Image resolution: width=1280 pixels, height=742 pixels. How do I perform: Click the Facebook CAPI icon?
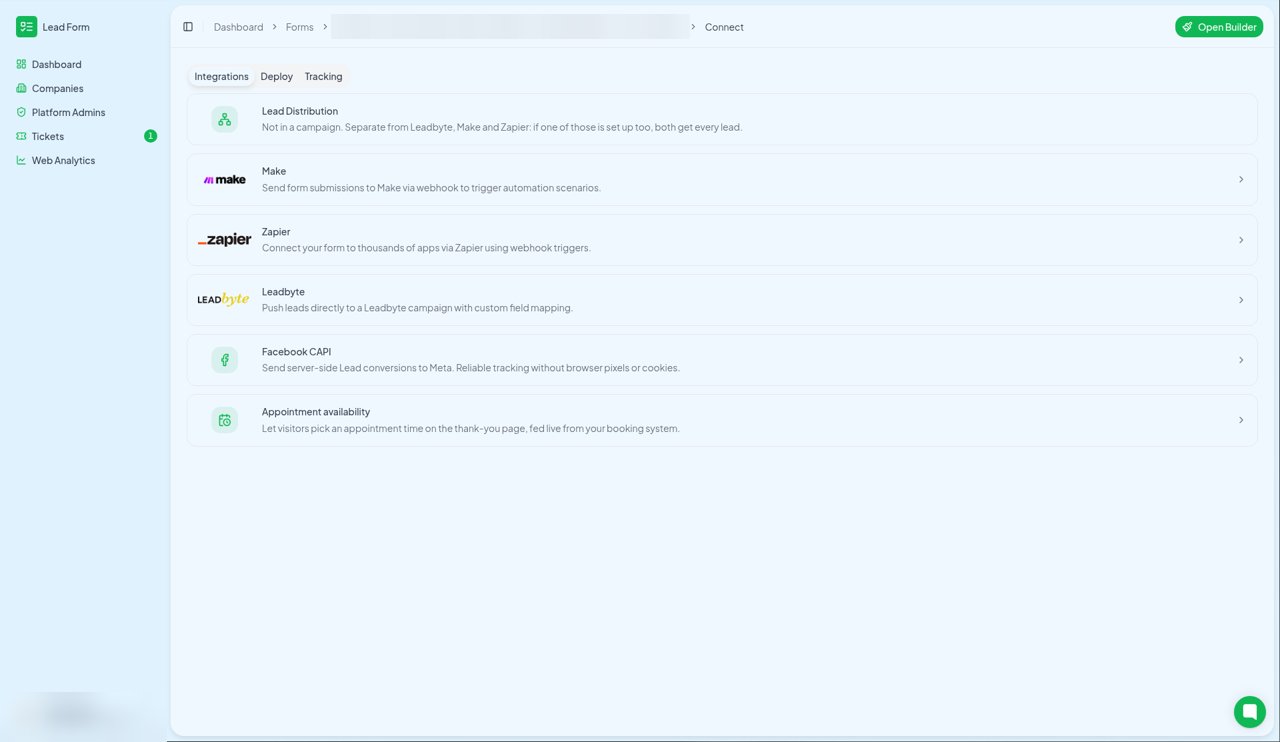pos(224,360)
